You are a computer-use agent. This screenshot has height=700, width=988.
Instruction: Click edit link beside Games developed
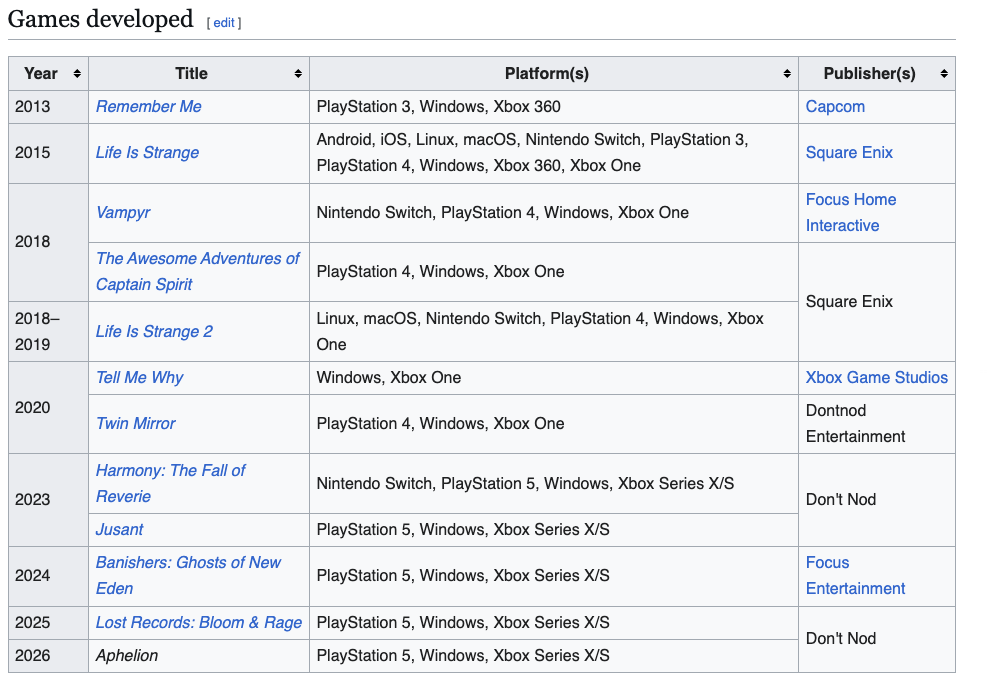click(224, 23)
